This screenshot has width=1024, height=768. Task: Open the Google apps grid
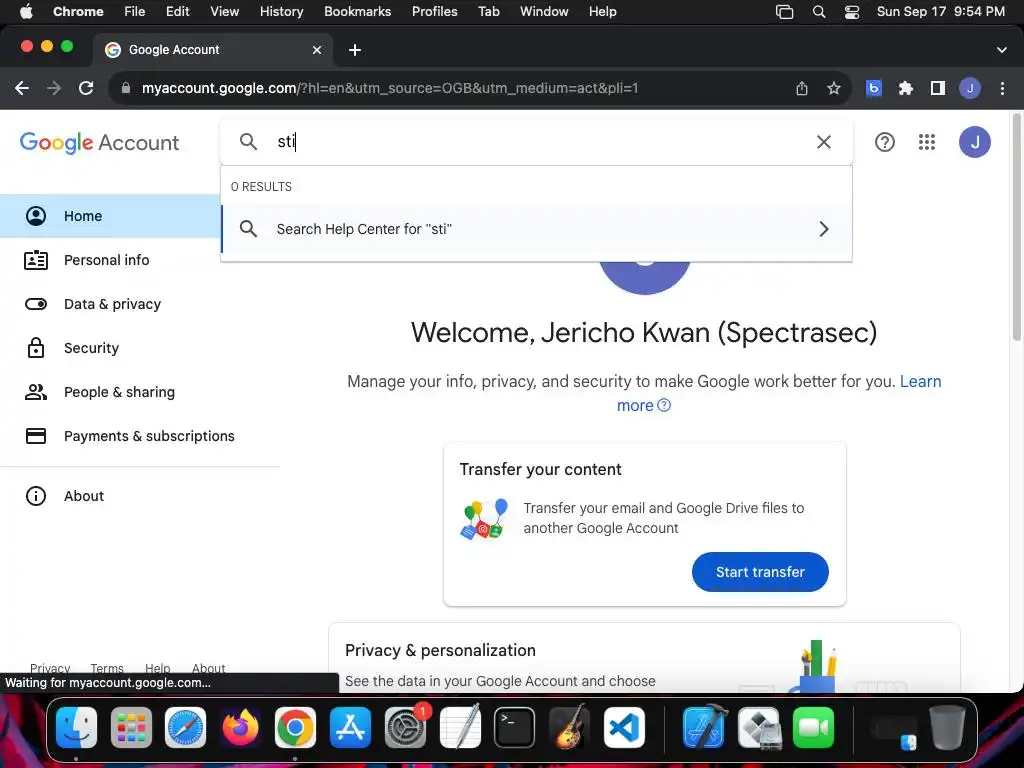(x=927, y=142)
